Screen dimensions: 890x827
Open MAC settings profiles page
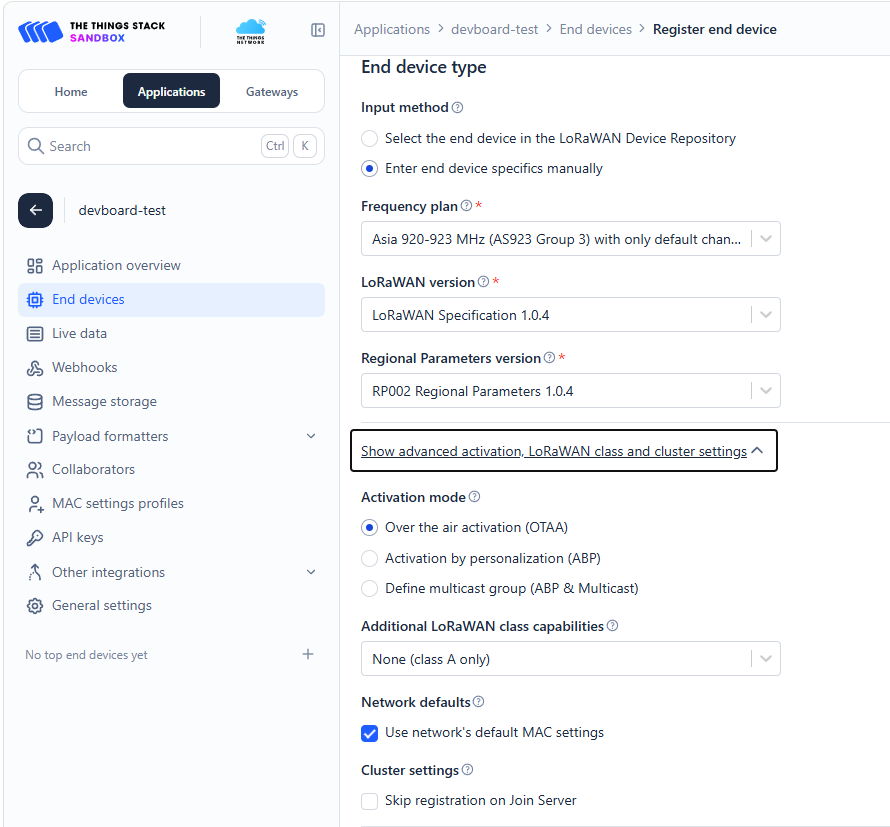(x=171, y=503)
